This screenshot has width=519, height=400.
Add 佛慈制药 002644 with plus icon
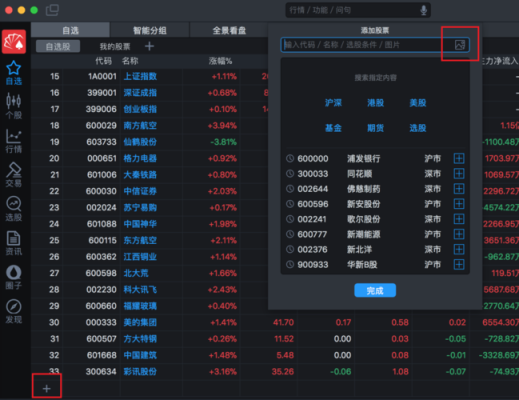pyautogui.click(x=459, y=189)
